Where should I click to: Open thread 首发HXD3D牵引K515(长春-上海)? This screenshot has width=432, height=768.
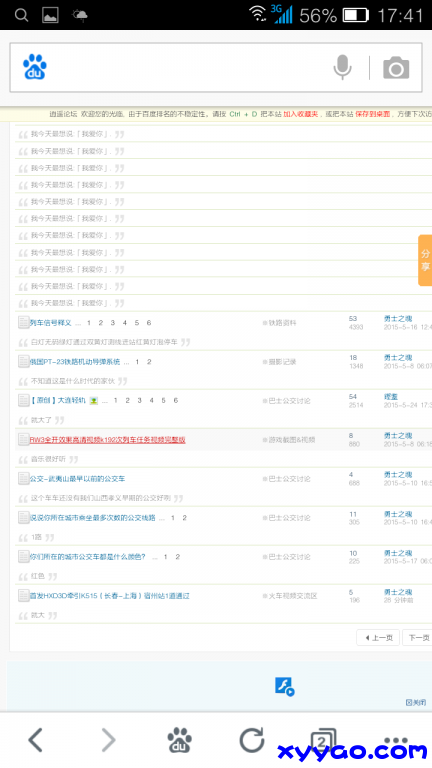click(x=110, y=596)
